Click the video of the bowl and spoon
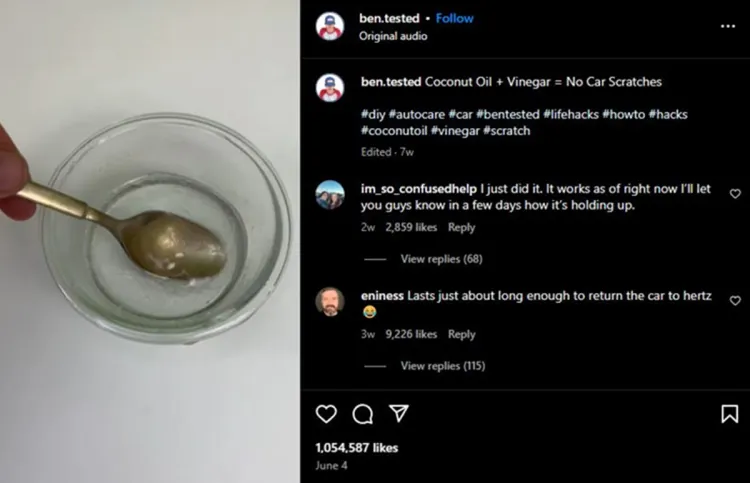750x483 pixels. tap(150, 241)
